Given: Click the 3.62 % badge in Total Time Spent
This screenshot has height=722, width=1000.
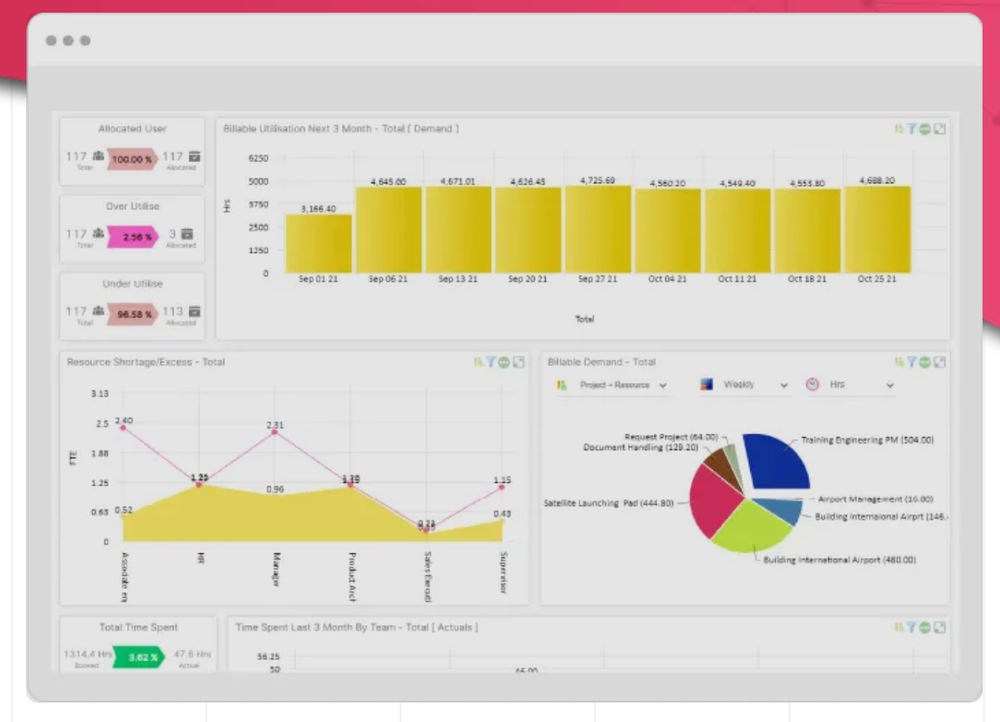Looking at the screenshot, I should click(138, 657).
